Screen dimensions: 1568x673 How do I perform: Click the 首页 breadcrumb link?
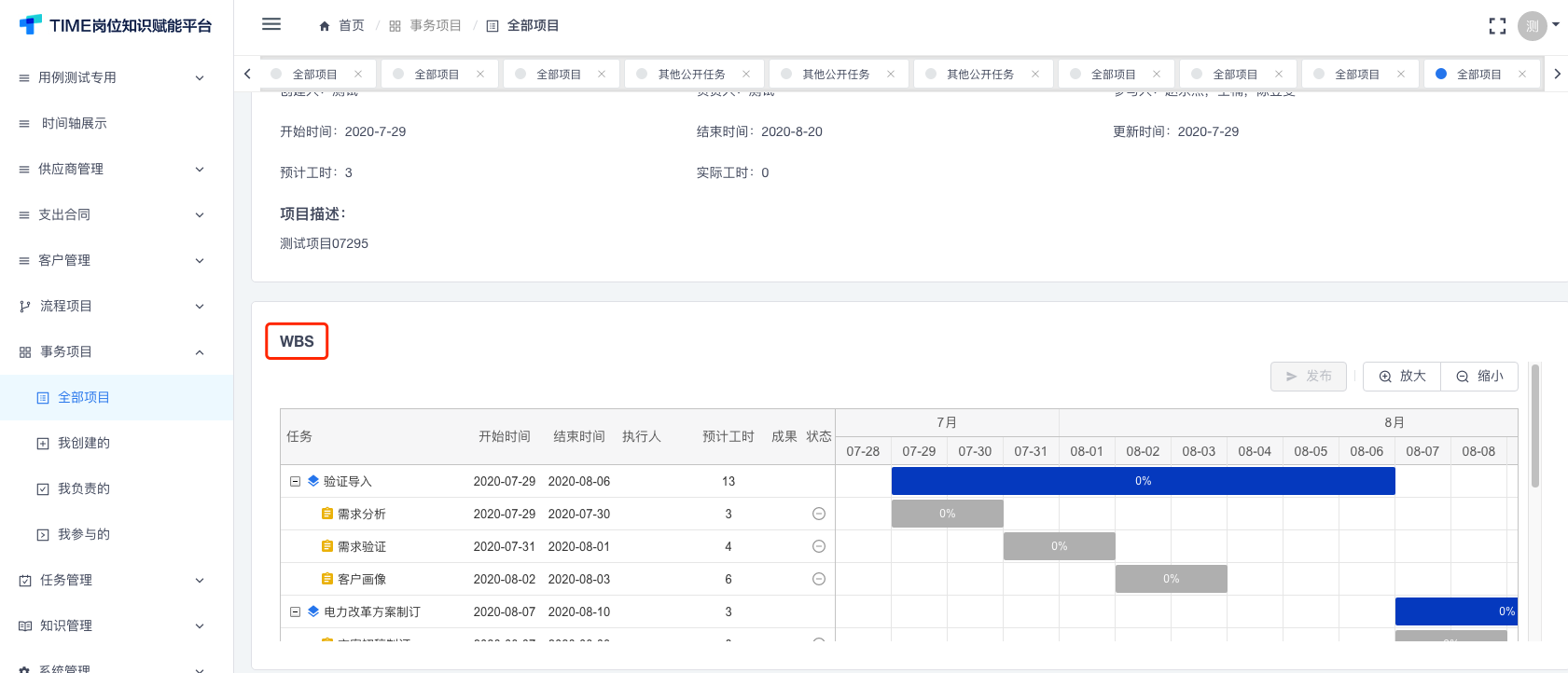[x=352, y=26]
